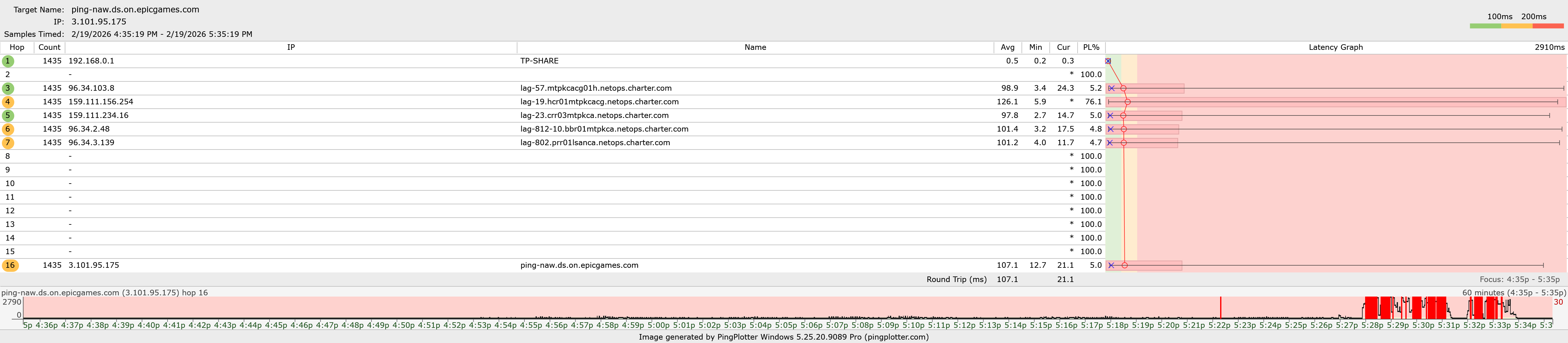Click the red legend color bar after 200ms
Screen dimensions: 1568x343
1548,26
